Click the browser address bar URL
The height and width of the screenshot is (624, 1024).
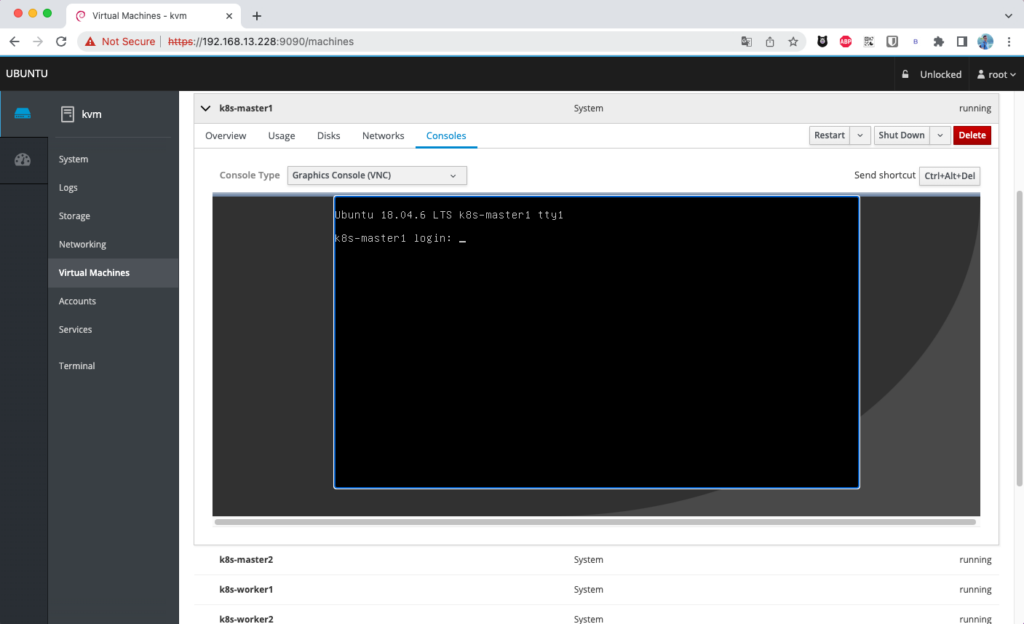tap(261, 41)
